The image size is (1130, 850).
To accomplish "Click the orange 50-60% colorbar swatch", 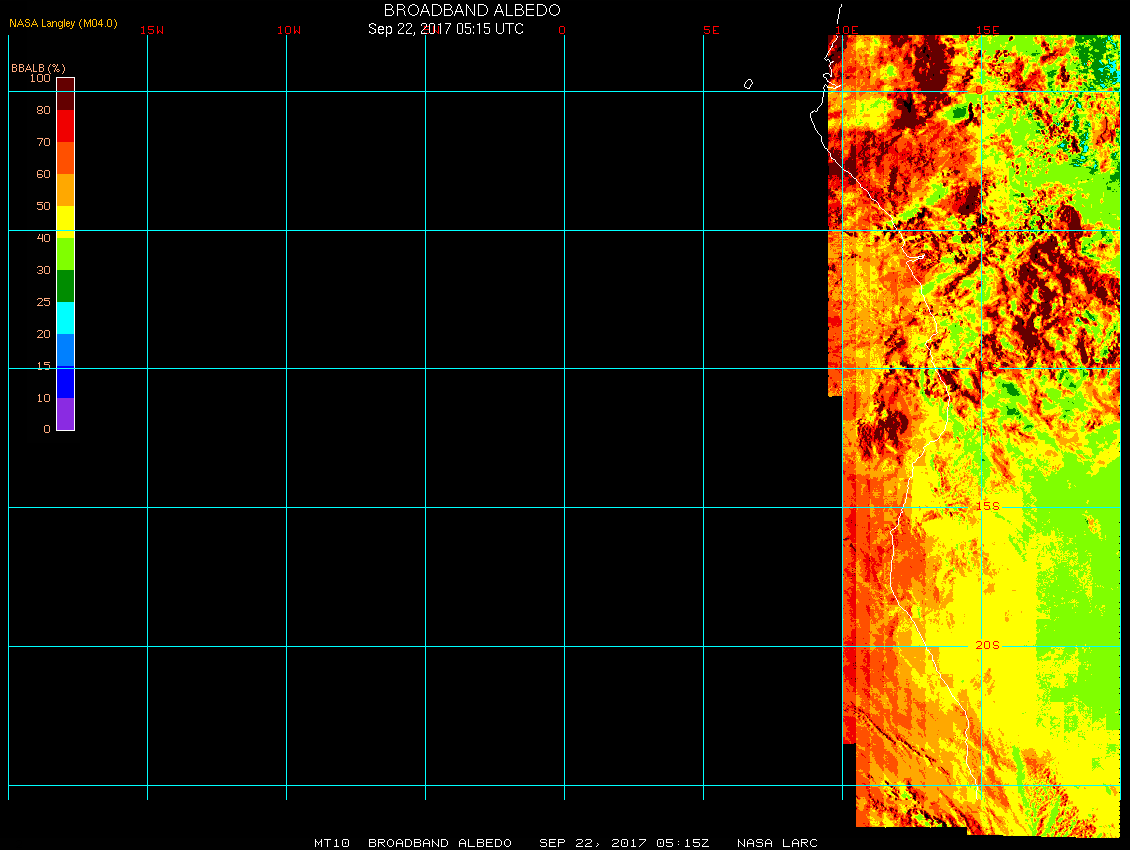I will [x=65, y=189].
